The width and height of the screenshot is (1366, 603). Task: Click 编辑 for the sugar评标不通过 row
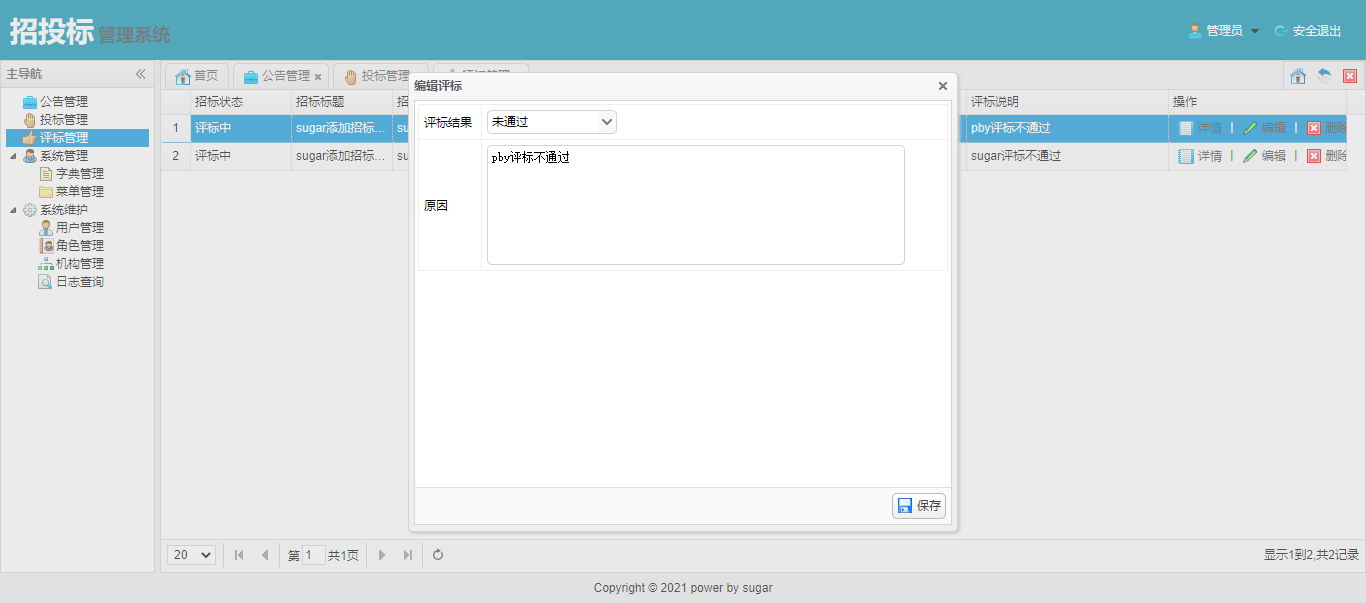1264,156
